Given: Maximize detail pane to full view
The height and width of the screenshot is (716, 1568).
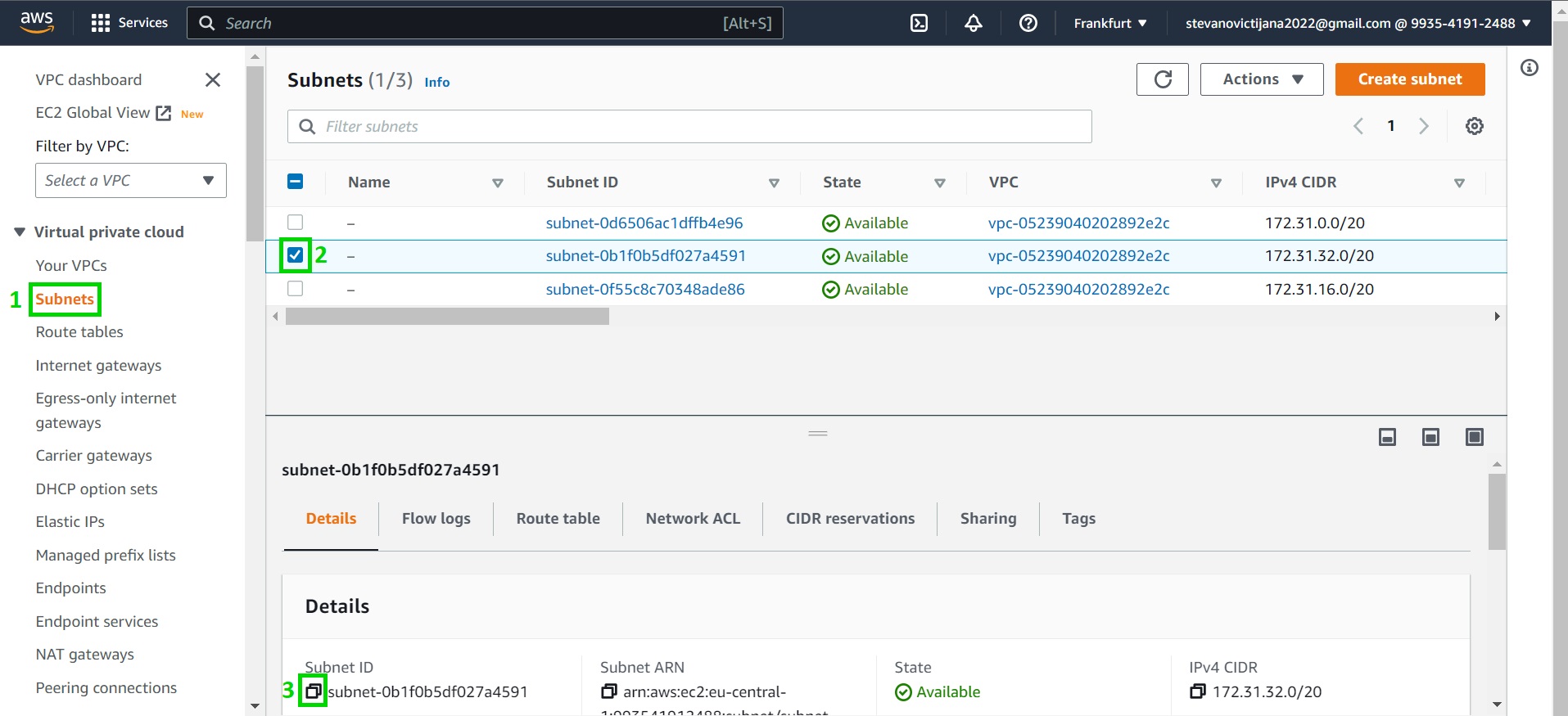Looking at the screenshot, I should pyautogui.click(x=1474, y=437).
